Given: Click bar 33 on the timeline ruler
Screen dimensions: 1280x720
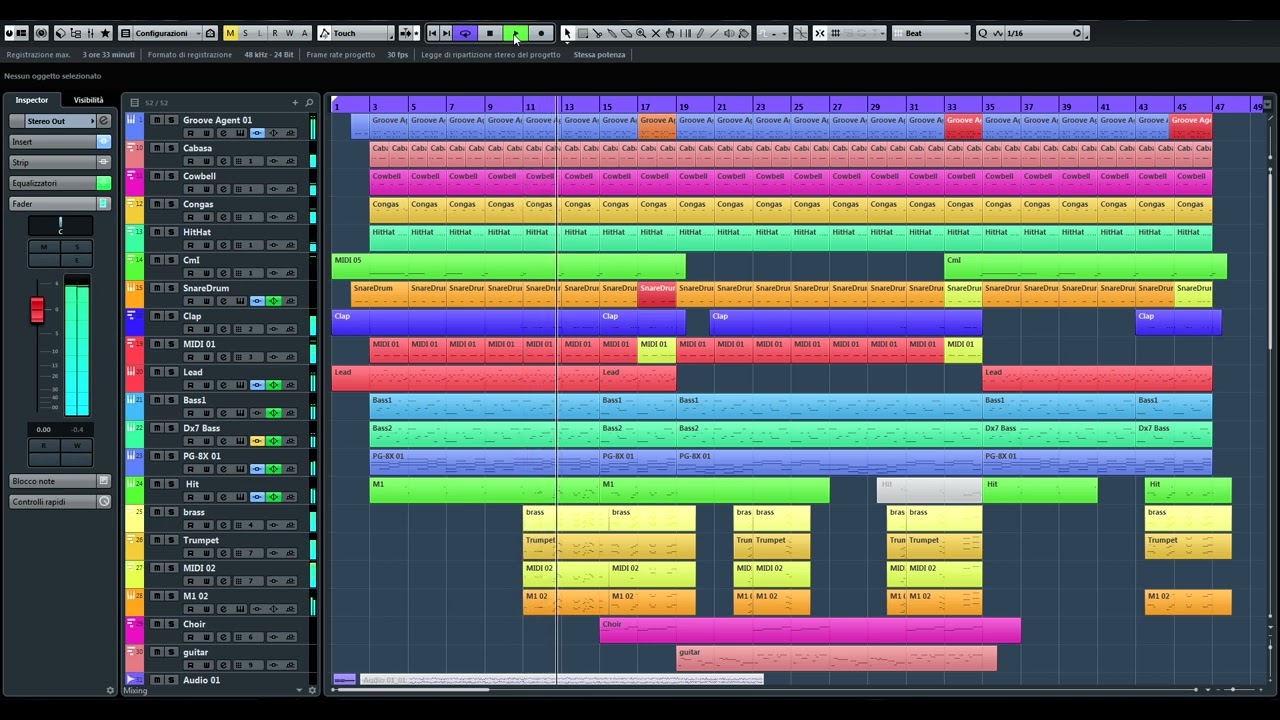Looking at the screenshot, I should [951, 106].
